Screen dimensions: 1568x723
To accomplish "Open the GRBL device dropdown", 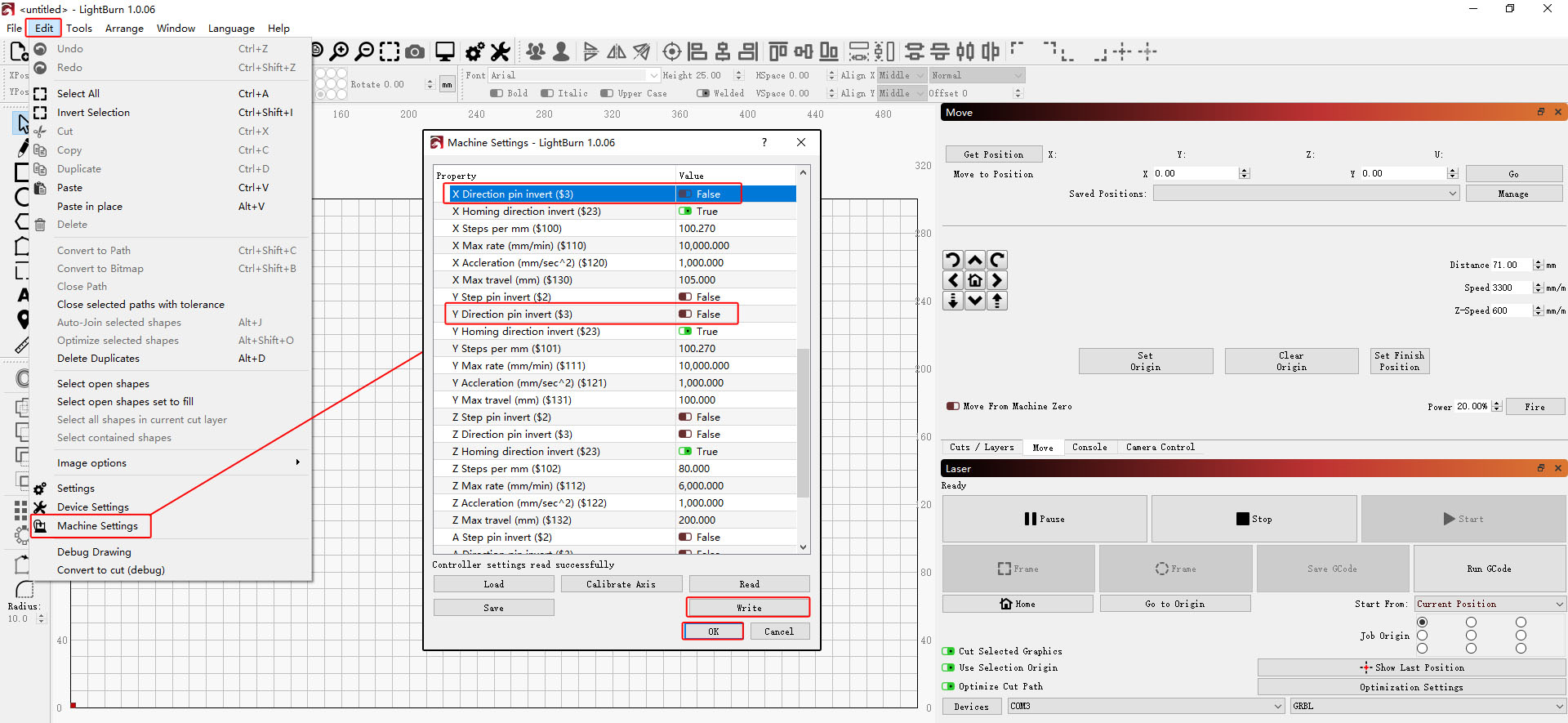I will tap(1428, 706).
